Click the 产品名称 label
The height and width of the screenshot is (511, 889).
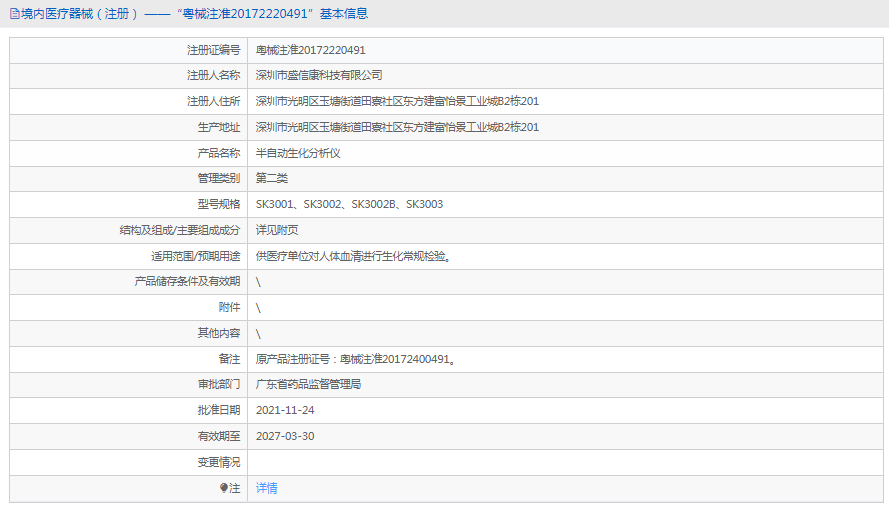(219, 153)
